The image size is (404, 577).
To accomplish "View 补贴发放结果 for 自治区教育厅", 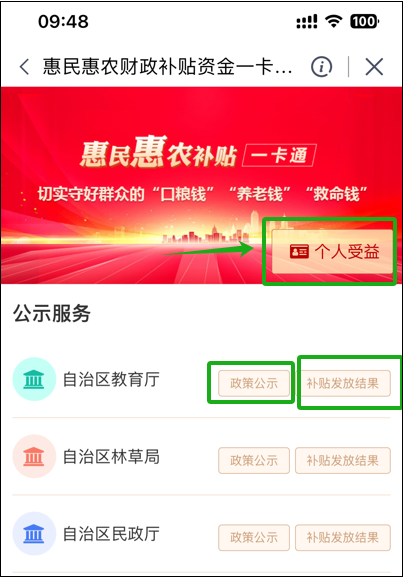I will (343, 383).
